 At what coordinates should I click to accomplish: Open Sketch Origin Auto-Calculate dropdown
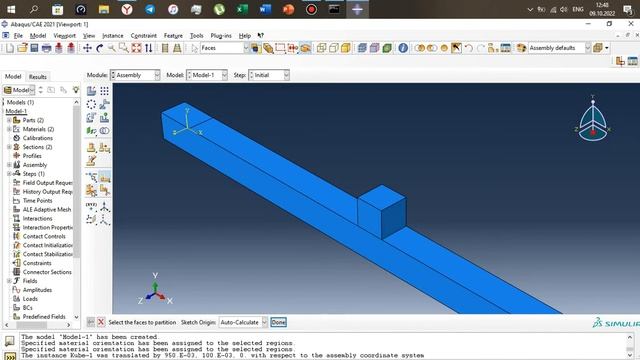(243, 322)
